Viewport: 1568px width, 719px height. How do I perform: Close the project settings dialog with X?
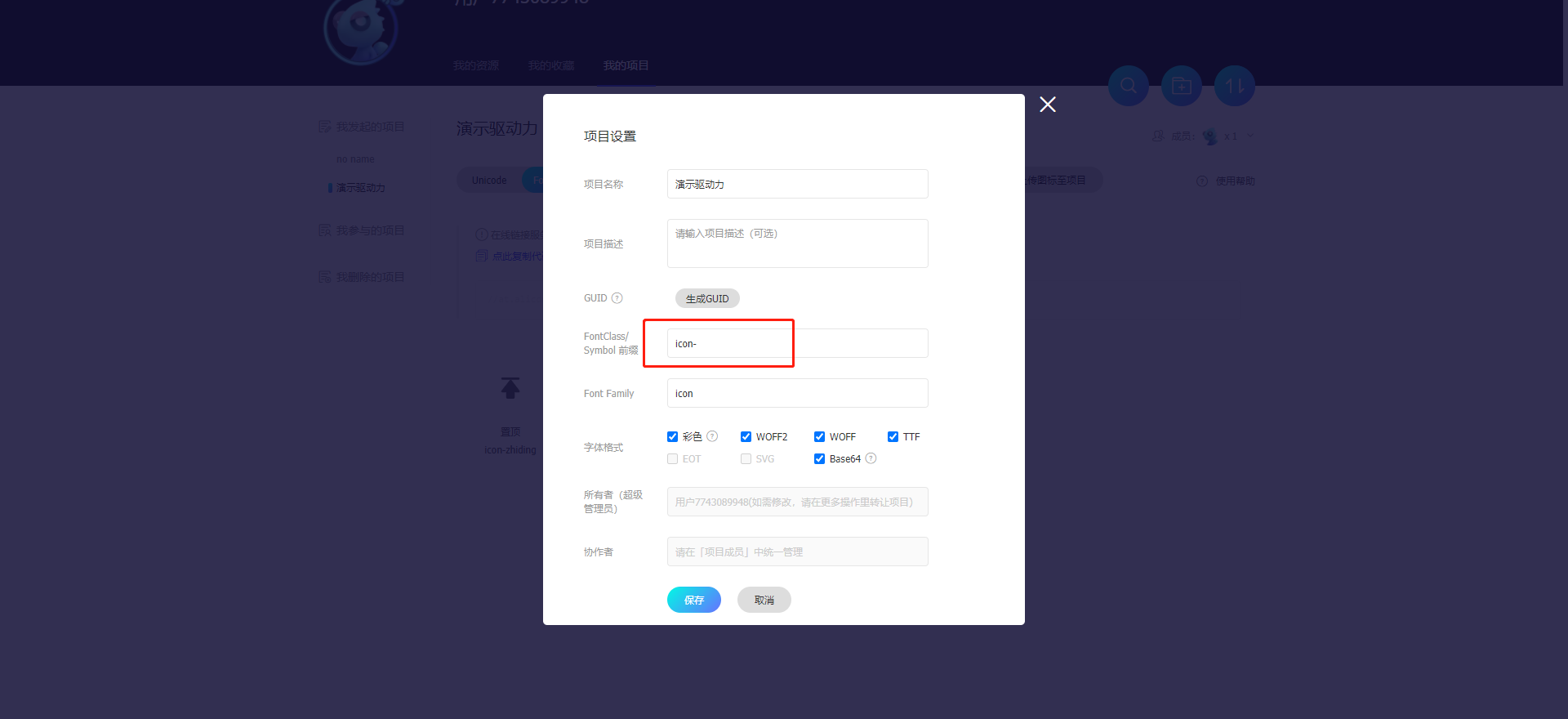pos(1048,105)
